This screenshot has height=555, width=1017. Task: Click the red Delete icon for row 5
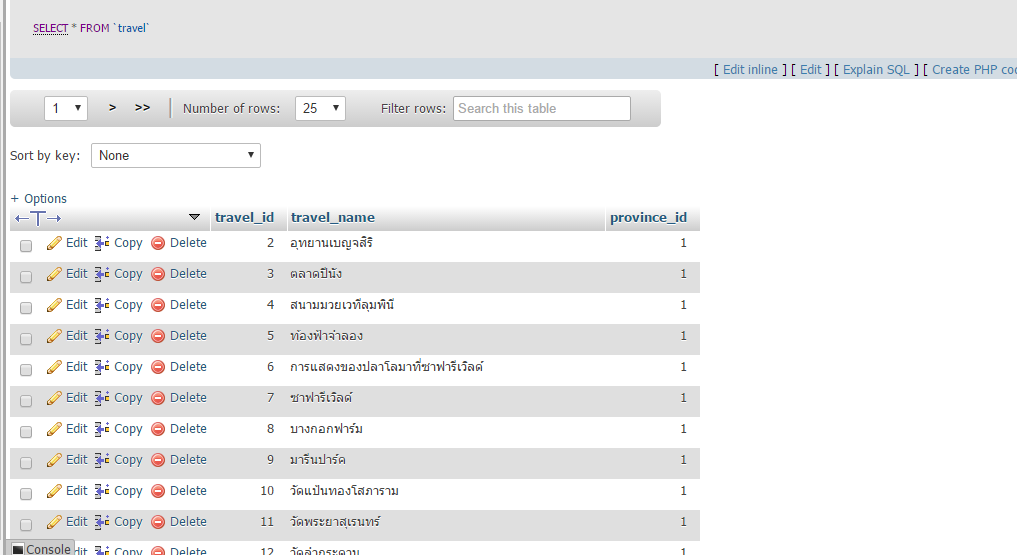pos(158,336)
